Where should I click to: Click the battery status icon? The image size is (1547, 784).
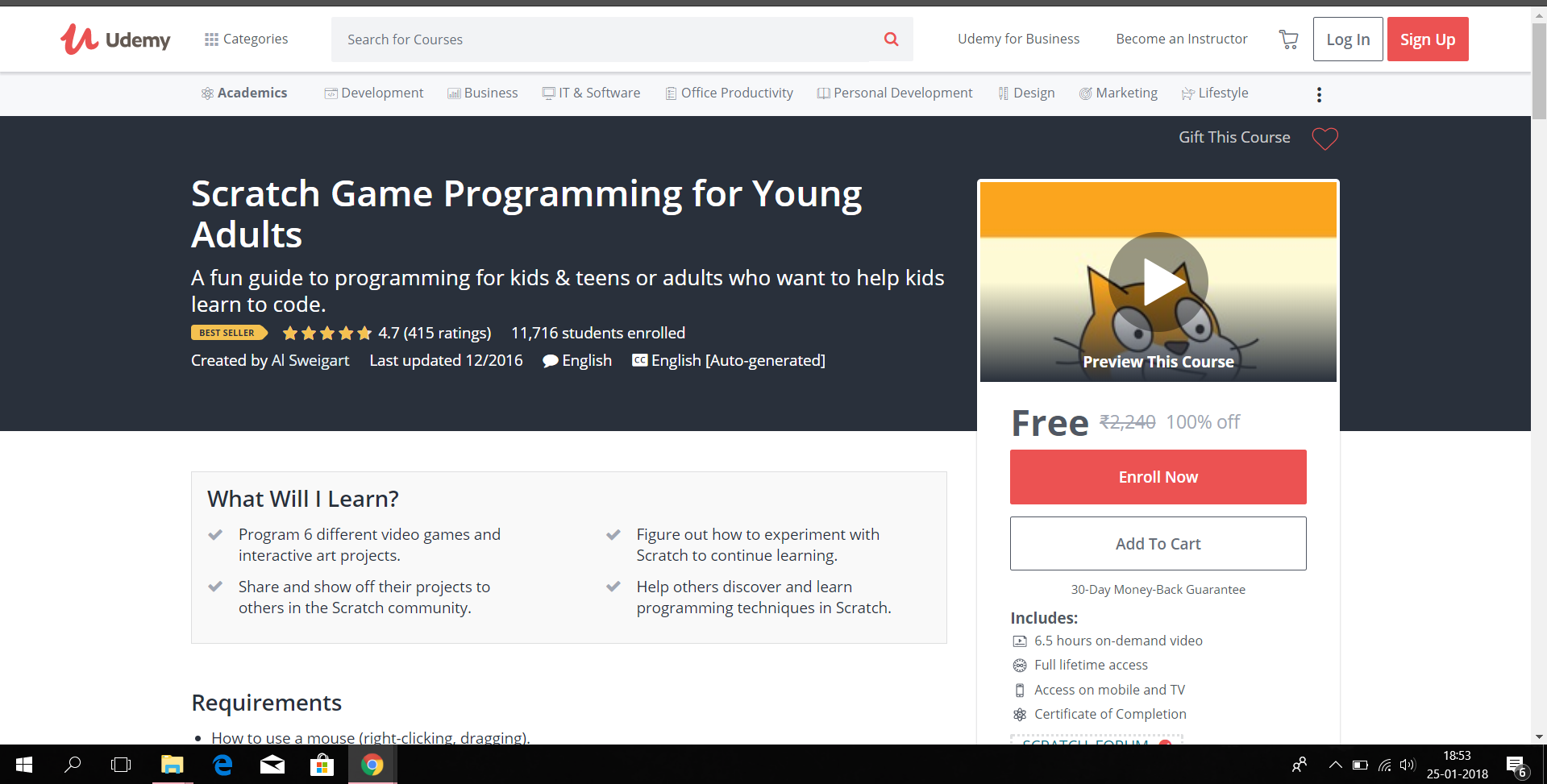pos(1360,765)
